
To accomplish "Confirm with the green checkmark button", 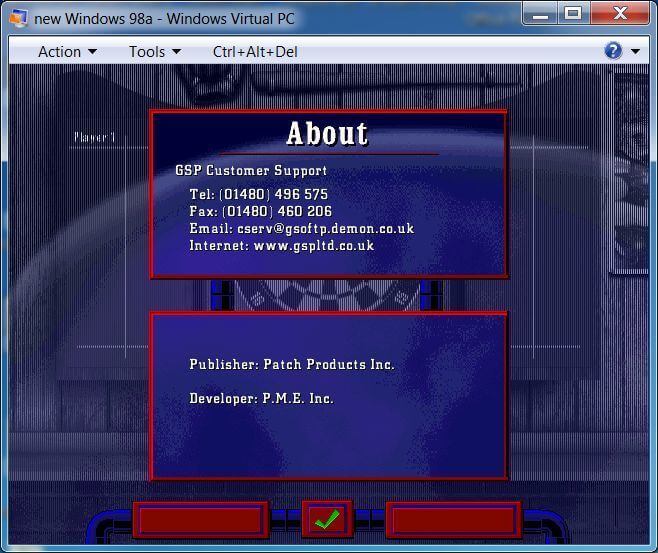I will point(327,519).
